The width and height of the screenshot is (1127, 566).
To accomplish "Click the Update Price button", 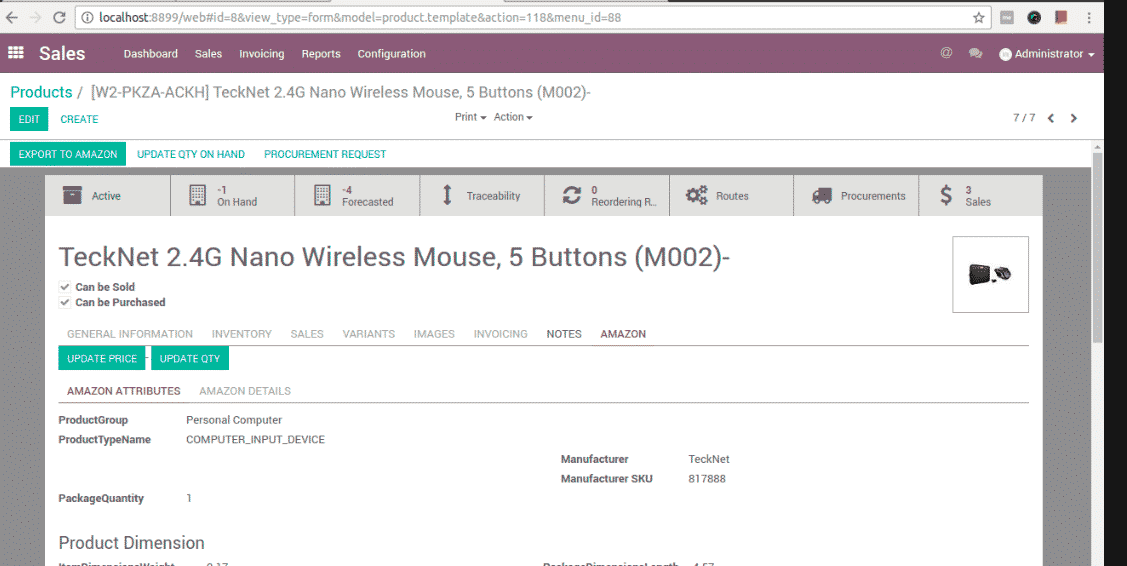I will (x=102, y=358).
